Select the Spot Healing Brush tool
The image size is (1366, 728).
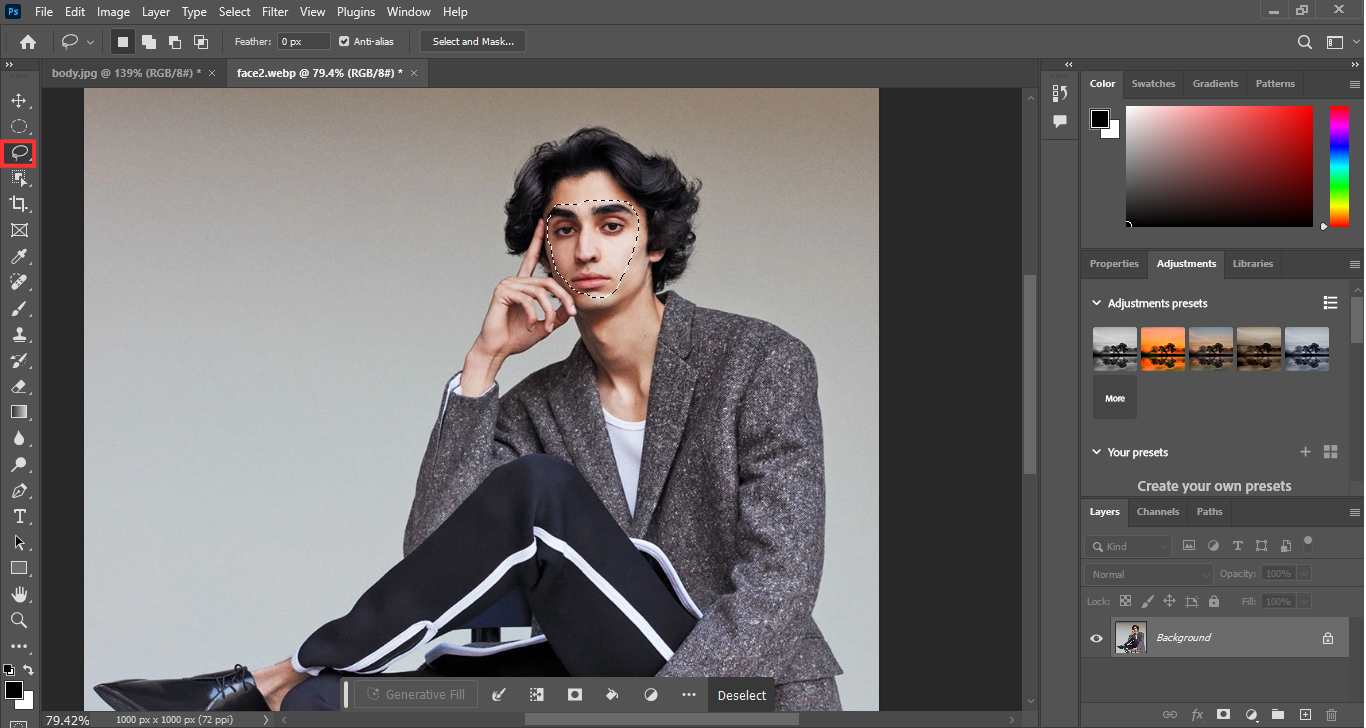click(19, 282)
